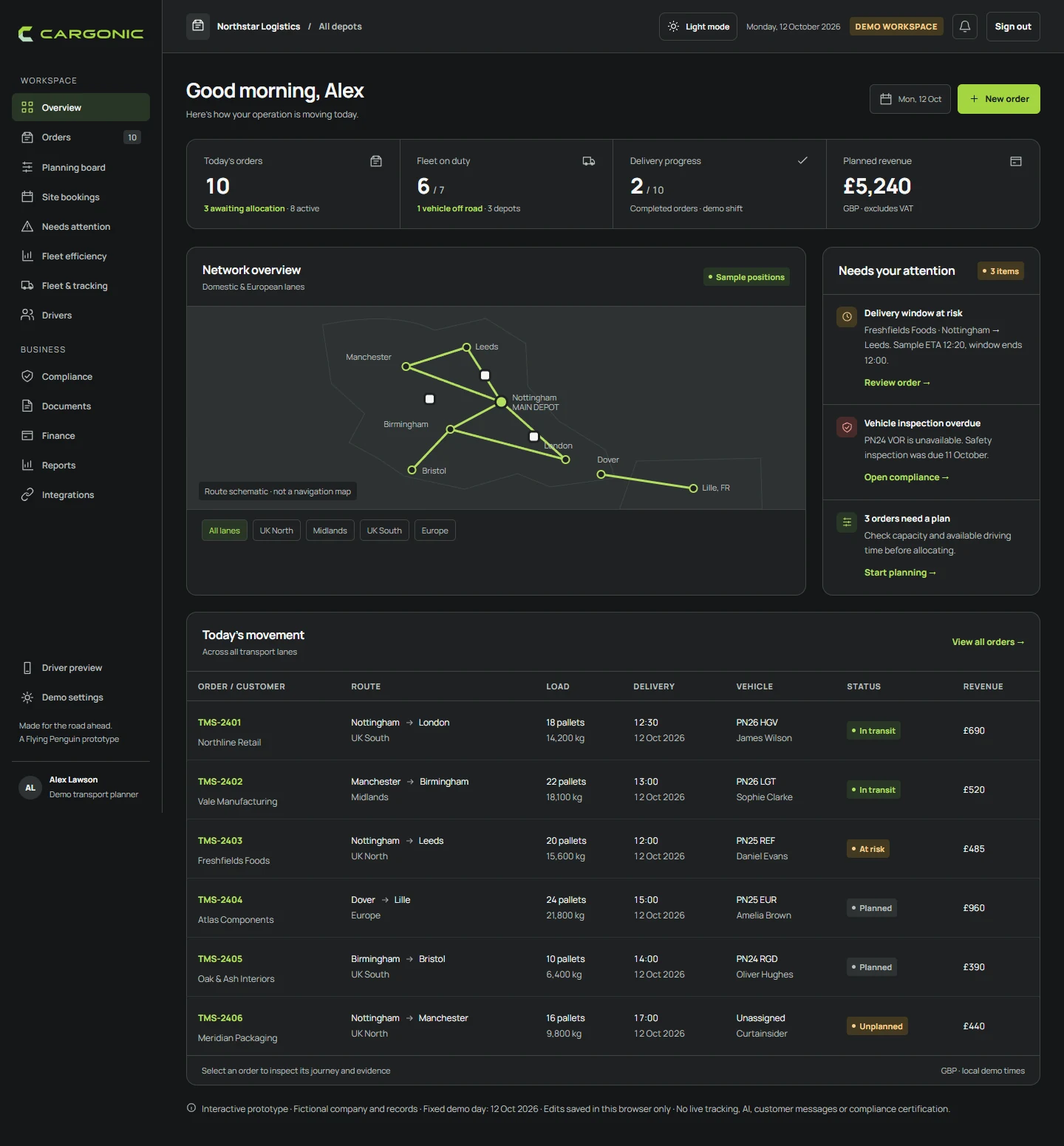The image size is (1064, 1146).
Task: Open Fleet efficiency in the sidebar
Action: click(x=81, y=256)
